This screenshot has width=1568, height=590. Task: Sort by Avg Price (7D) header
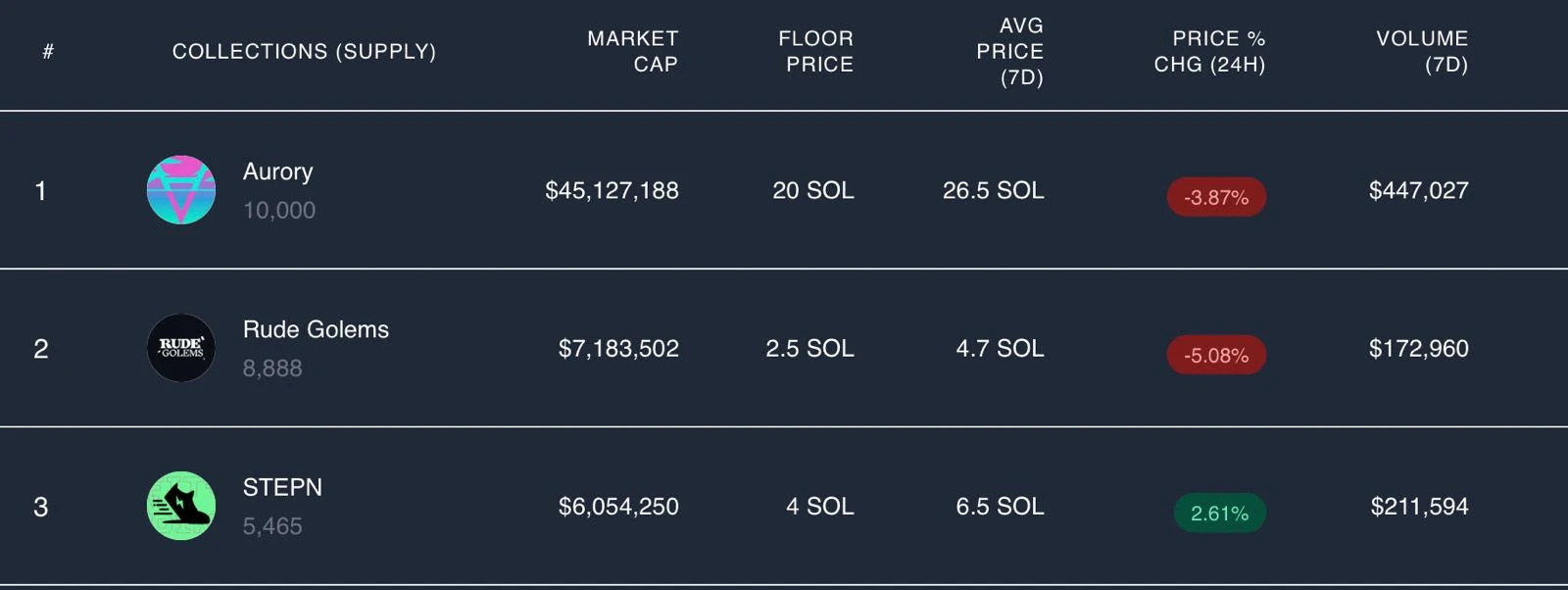pyautogui.click(x=1009, y=51)
